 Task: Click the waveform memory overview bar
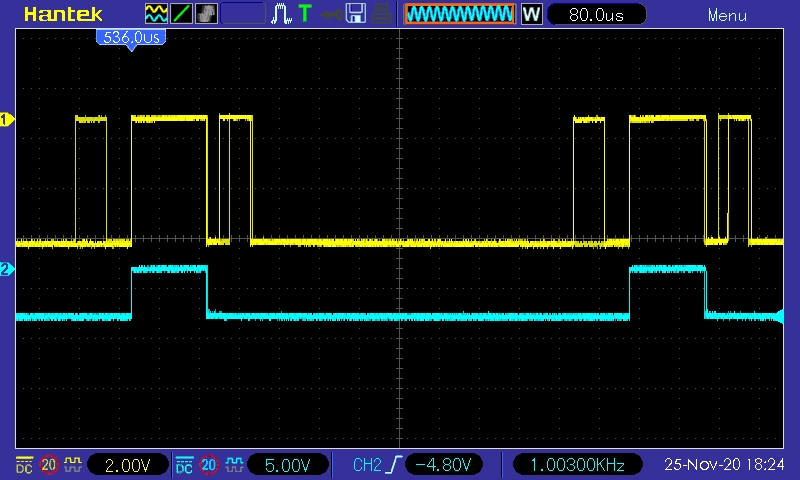coord(459,14)
